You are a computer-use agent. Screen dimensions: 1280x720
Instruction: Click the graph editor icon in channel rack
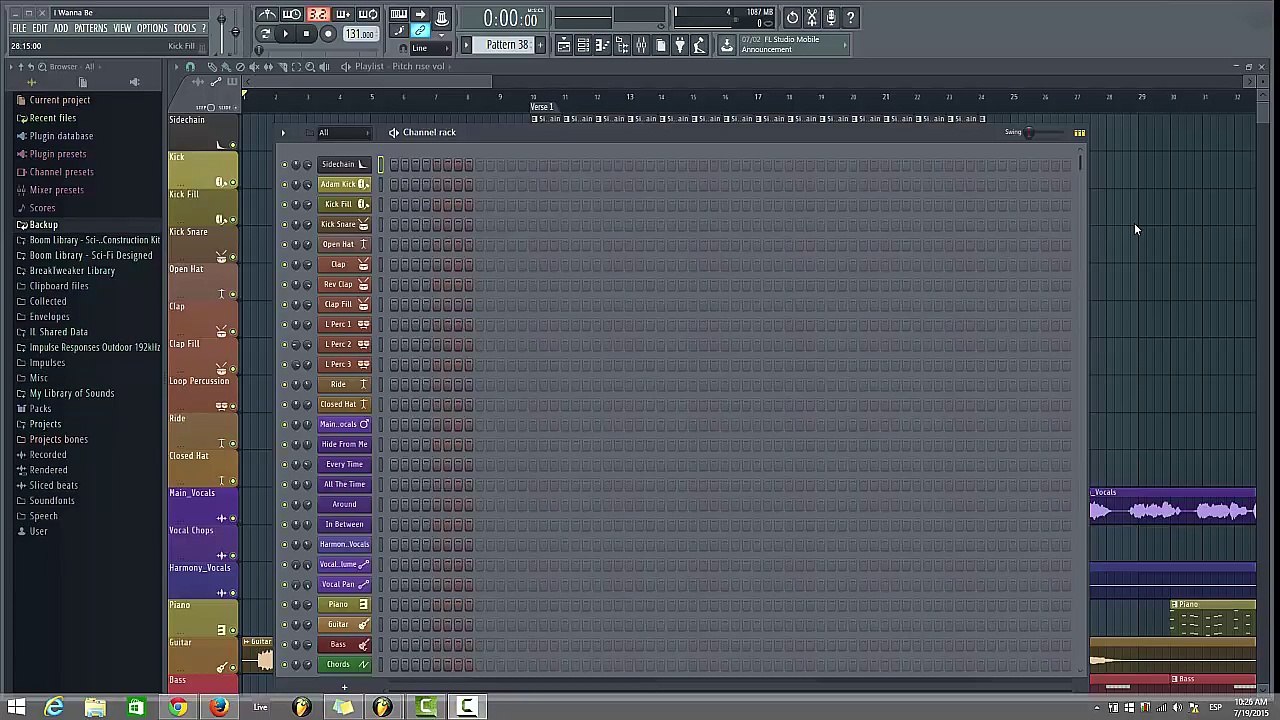[x=1079, y=132]
